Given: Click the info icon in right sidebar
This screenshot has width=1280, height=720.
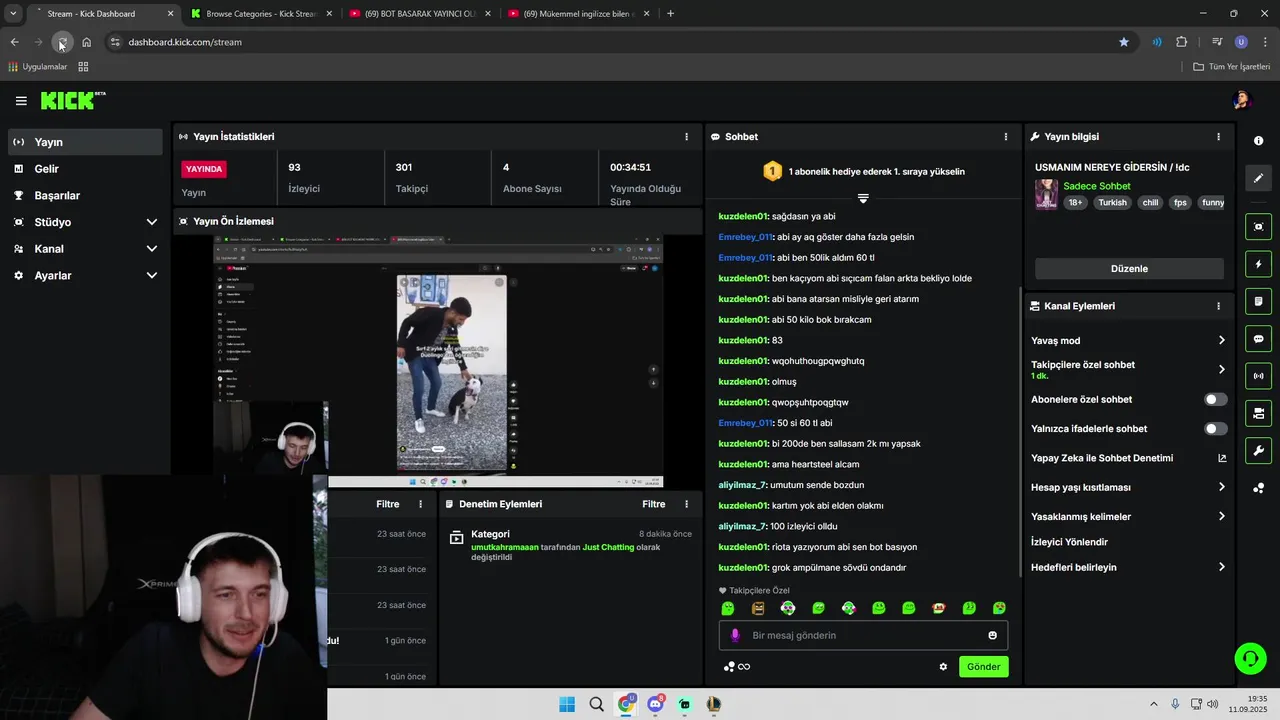Looking at the screenshot, I should click(1259, 141).
